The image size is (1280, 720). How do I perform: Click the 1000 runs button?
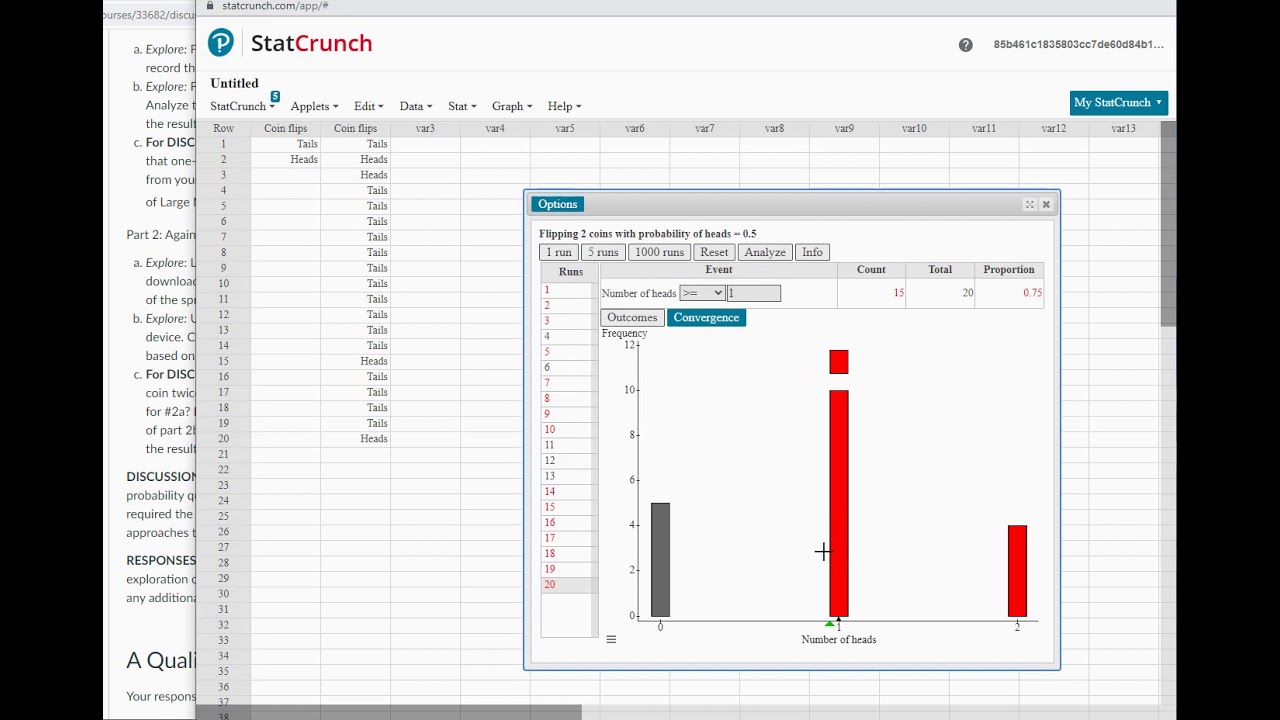[x=659, y=252]
